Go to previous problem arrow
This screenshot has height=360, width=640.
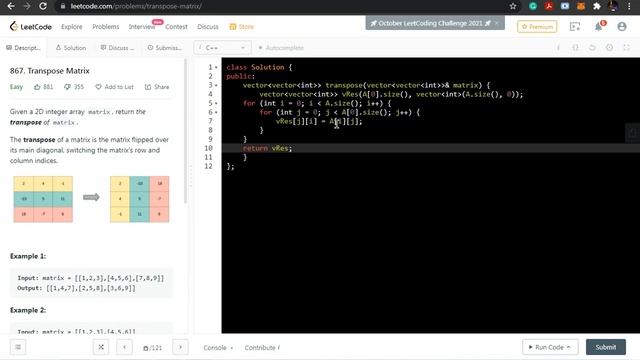point(124,347)
